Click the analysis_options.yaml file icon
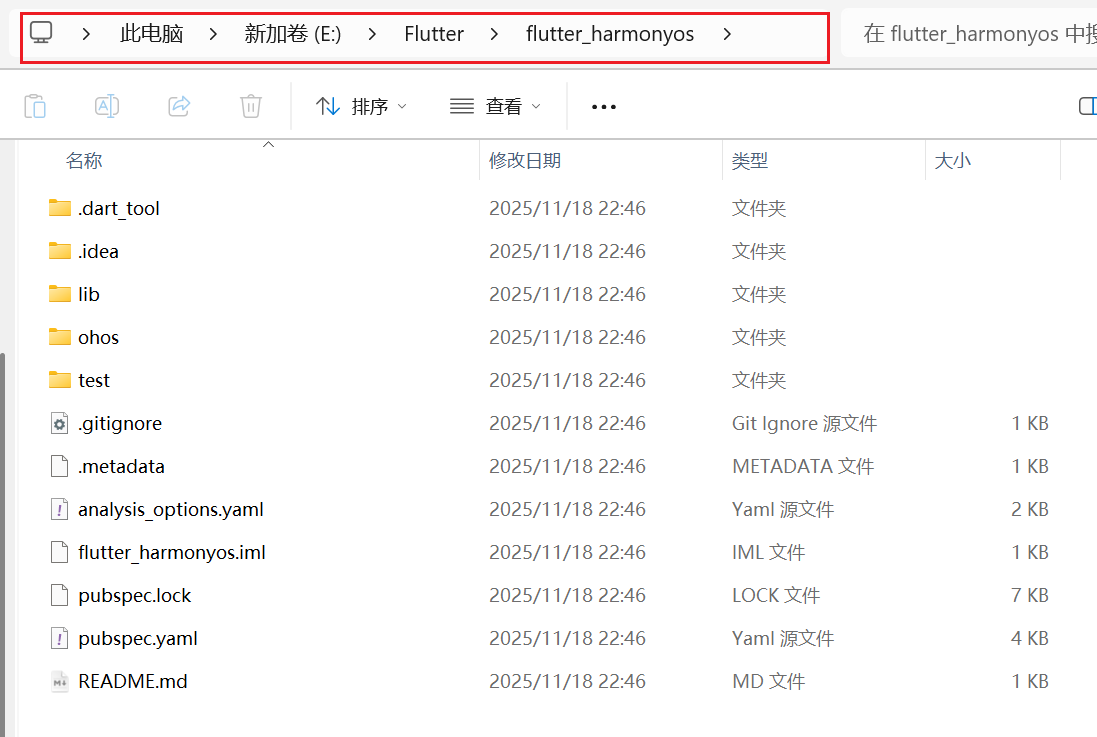Image resolution: width=1097 pixels, height=737 pixels. point(60,510)
